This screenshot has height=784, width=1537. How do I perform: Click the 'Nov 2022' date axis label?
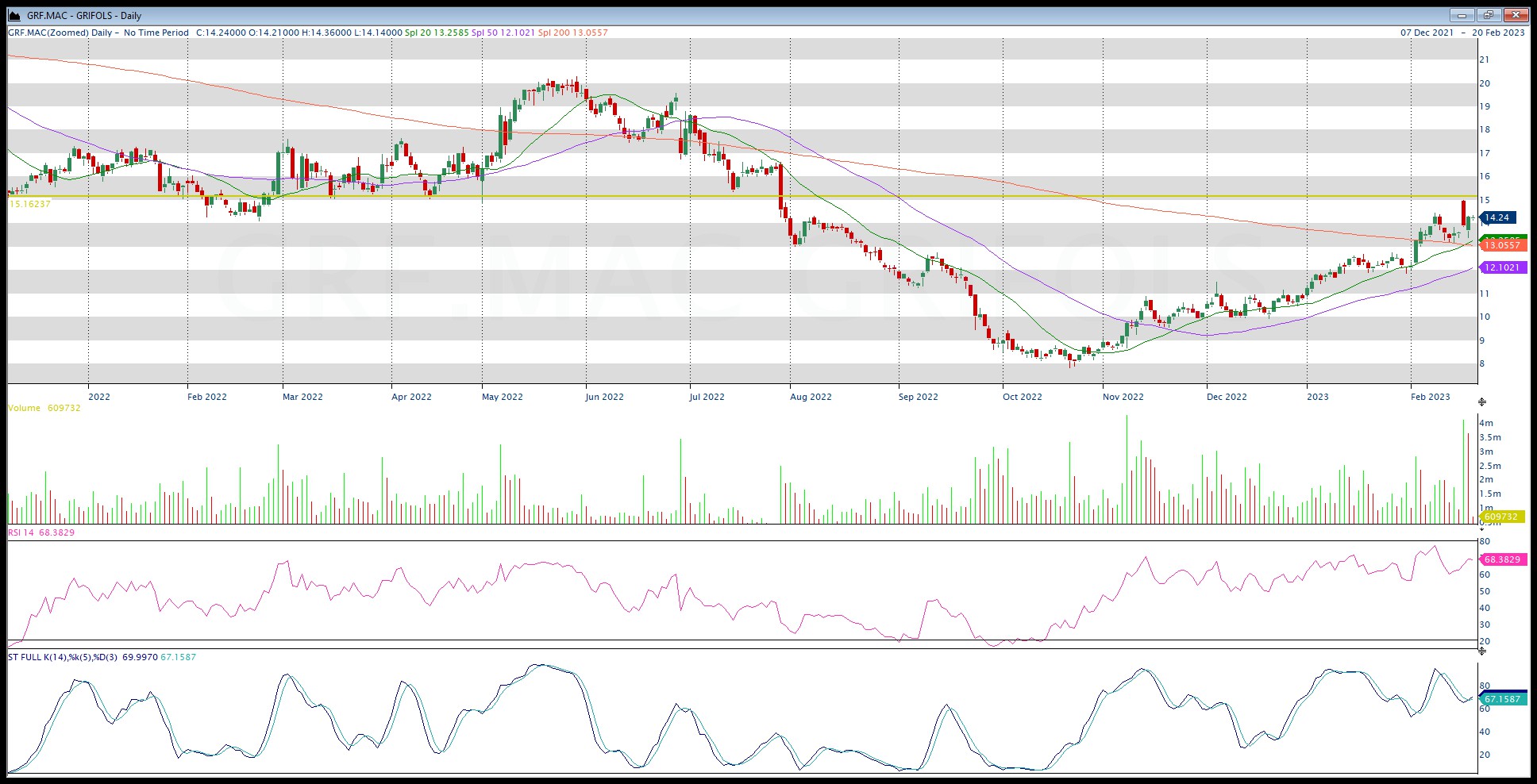pyautogui.click(x=1123, y=397)
